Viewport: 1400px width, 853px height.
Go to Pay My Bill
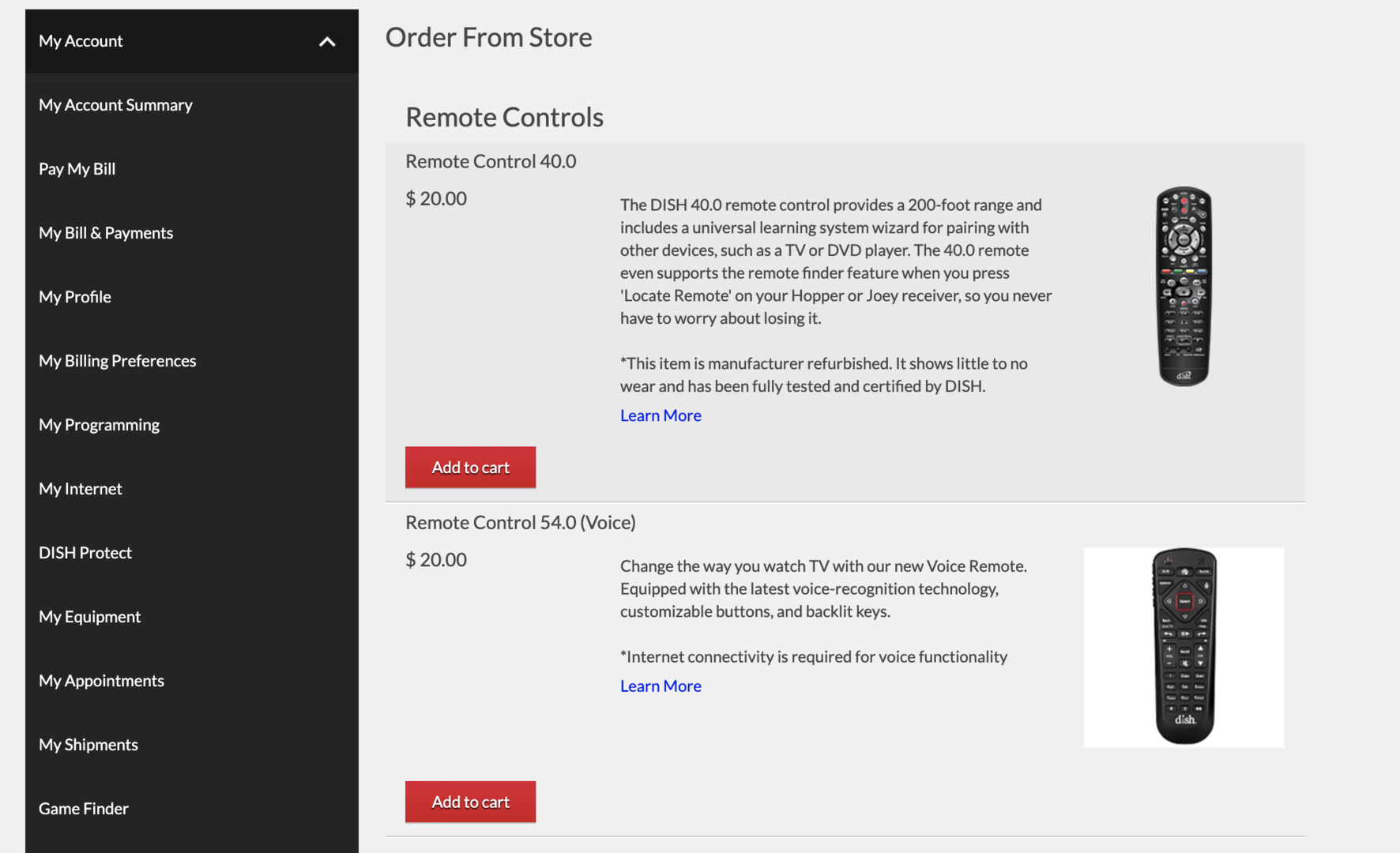(x=77, y=169)
